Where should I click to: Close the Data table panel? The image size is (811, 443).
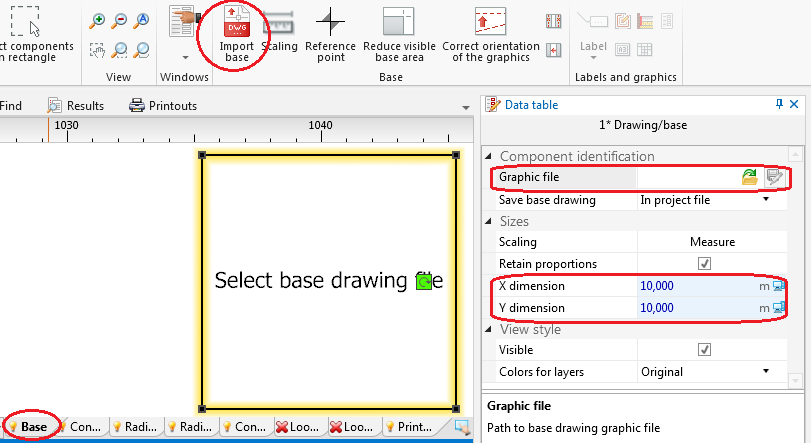[x=794, y=104]
